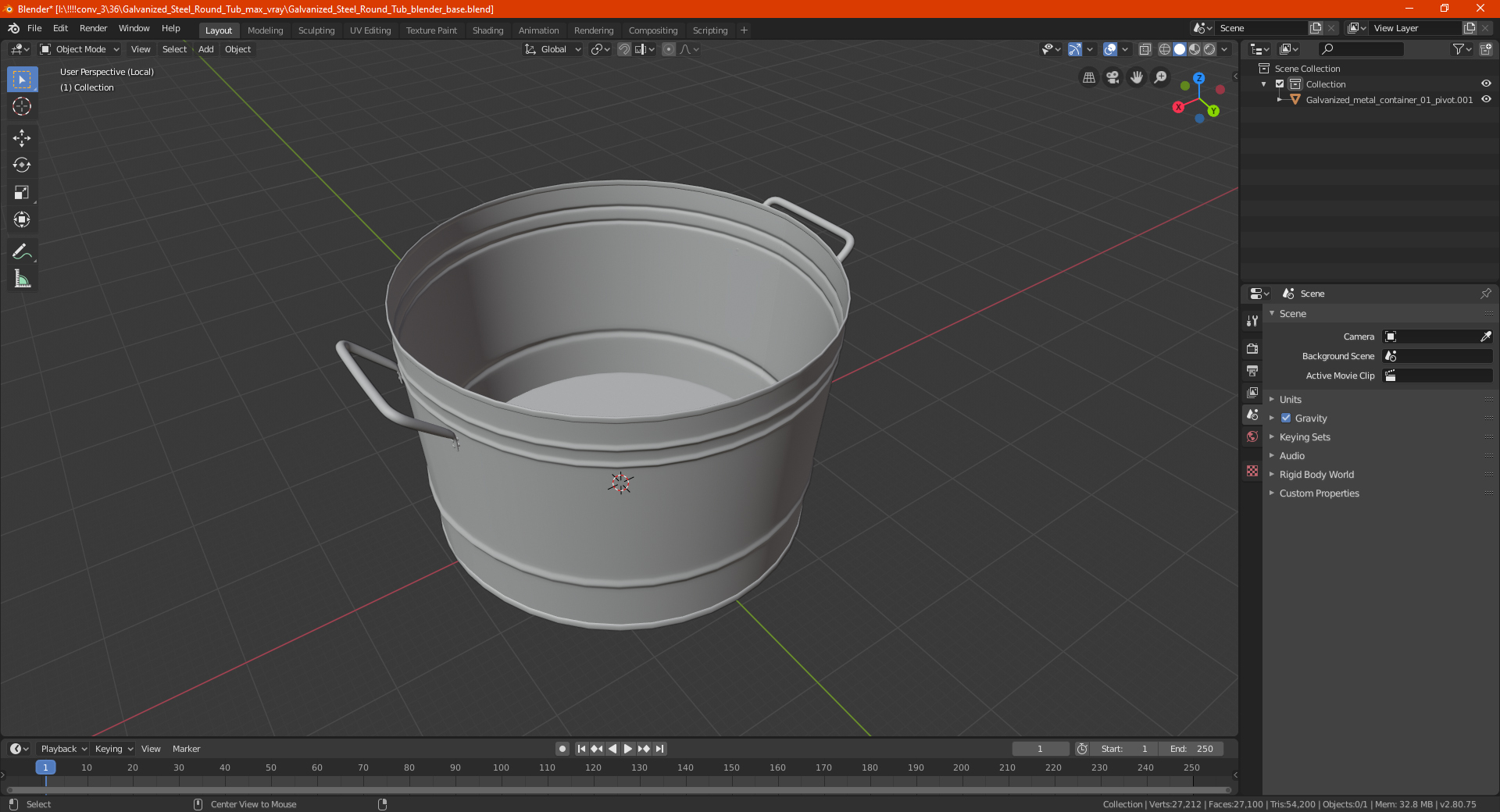Viewport: 1500px width, 812px height.
Task: Select the Annotate tool
Action: pyautogui.click(x=22, y=251)
